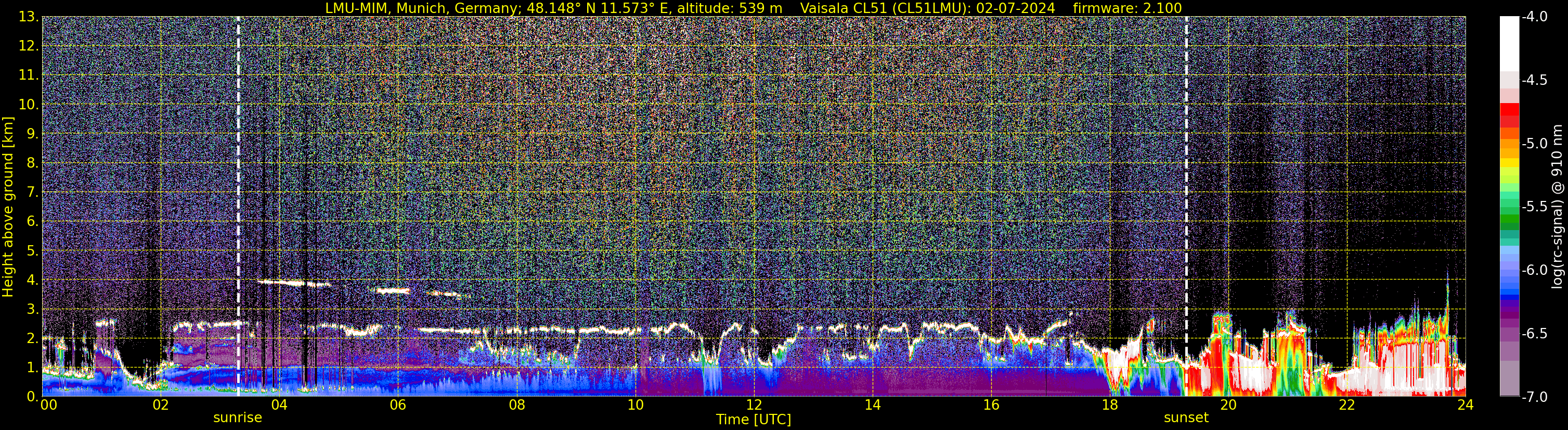1568x430 pixels.
Task: Click the '08' time axis tick label
Action: pyautogui.click(x=516, y=405)
